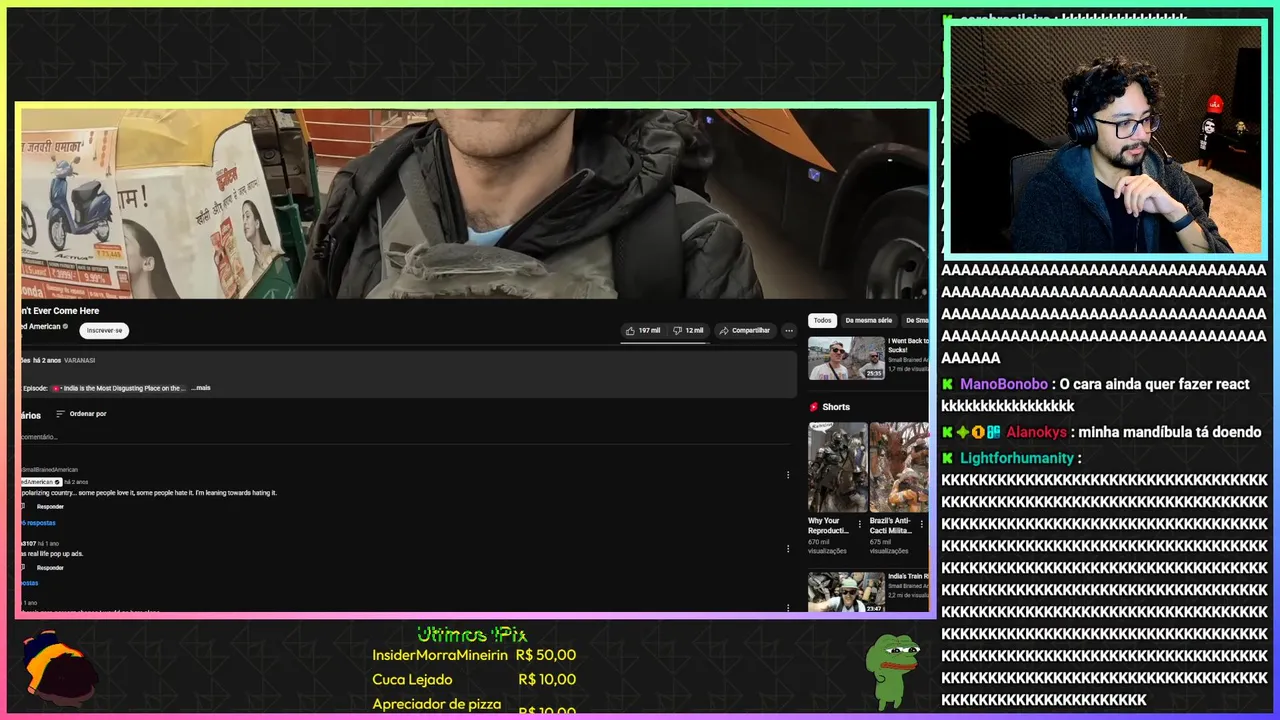
Task: Click the InsiderMorraMineirin Pix entry
Action: (474, 655)
